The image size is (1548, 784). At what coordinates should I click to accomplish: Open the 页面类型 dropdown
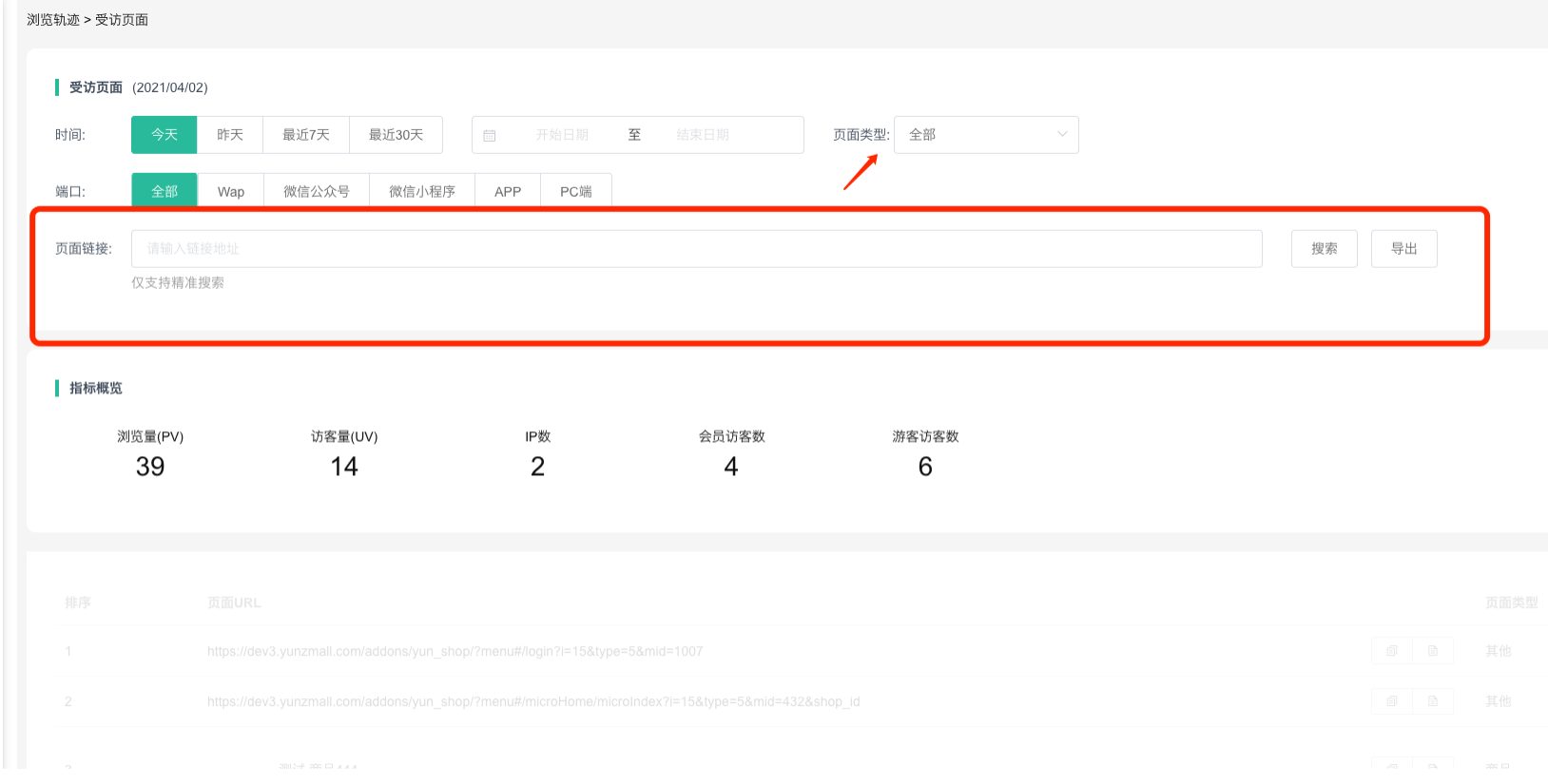985,135
